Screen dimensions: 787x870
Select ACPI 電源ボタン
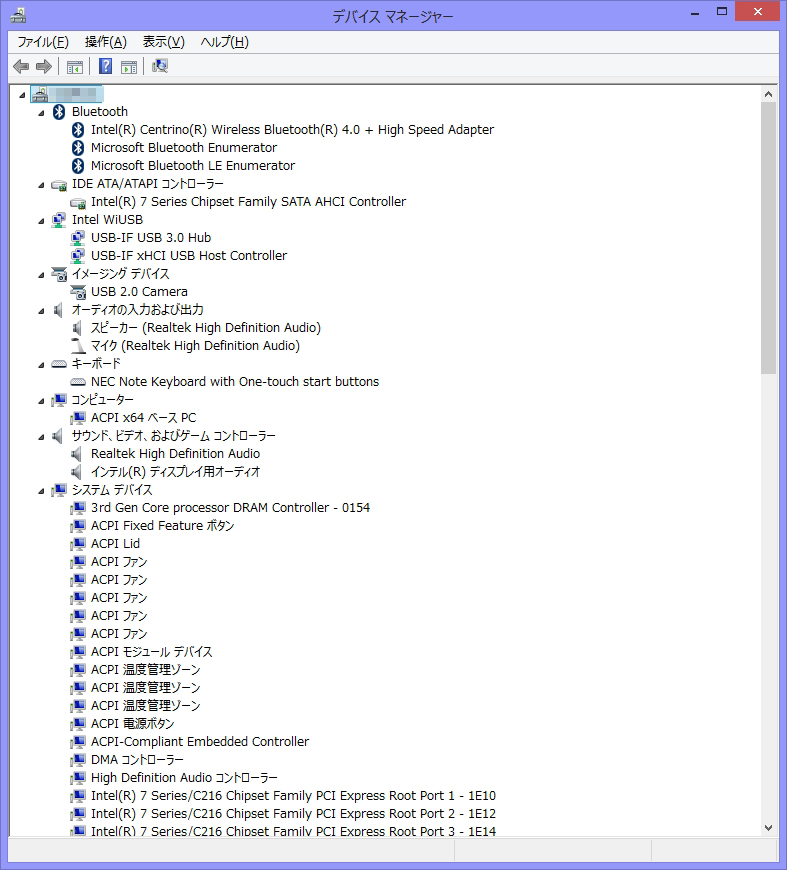(x=132, y=724)
